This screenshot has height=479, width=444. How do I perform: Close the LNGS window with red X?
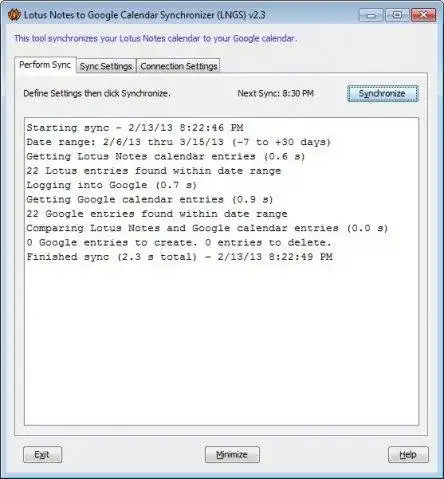(423, 15)
